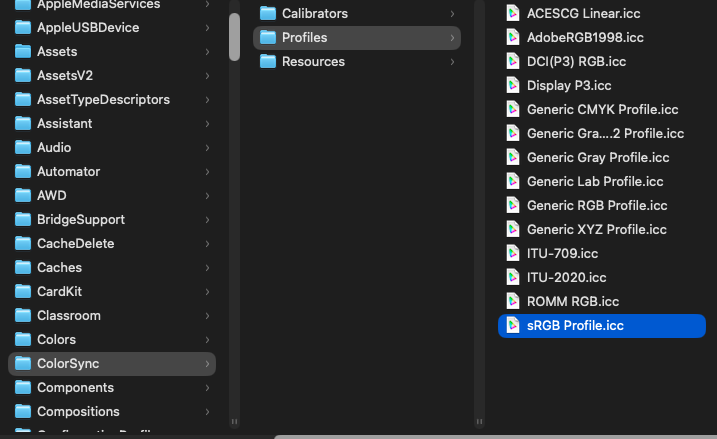Open the Colors folder
This screenshot has width=717, height=439.
point(56,339)
